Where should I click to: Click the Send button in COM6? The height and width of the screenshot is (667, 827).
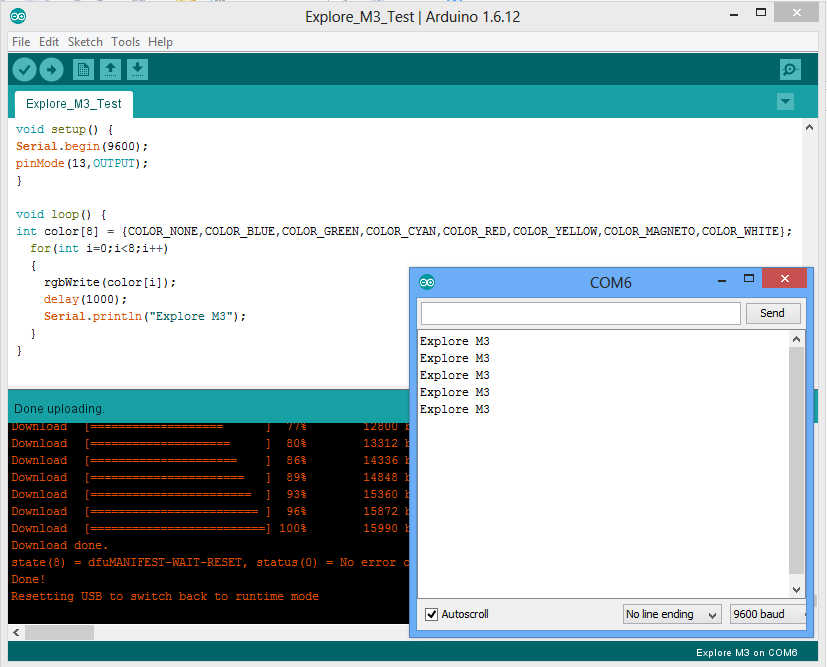pos(773,313)
